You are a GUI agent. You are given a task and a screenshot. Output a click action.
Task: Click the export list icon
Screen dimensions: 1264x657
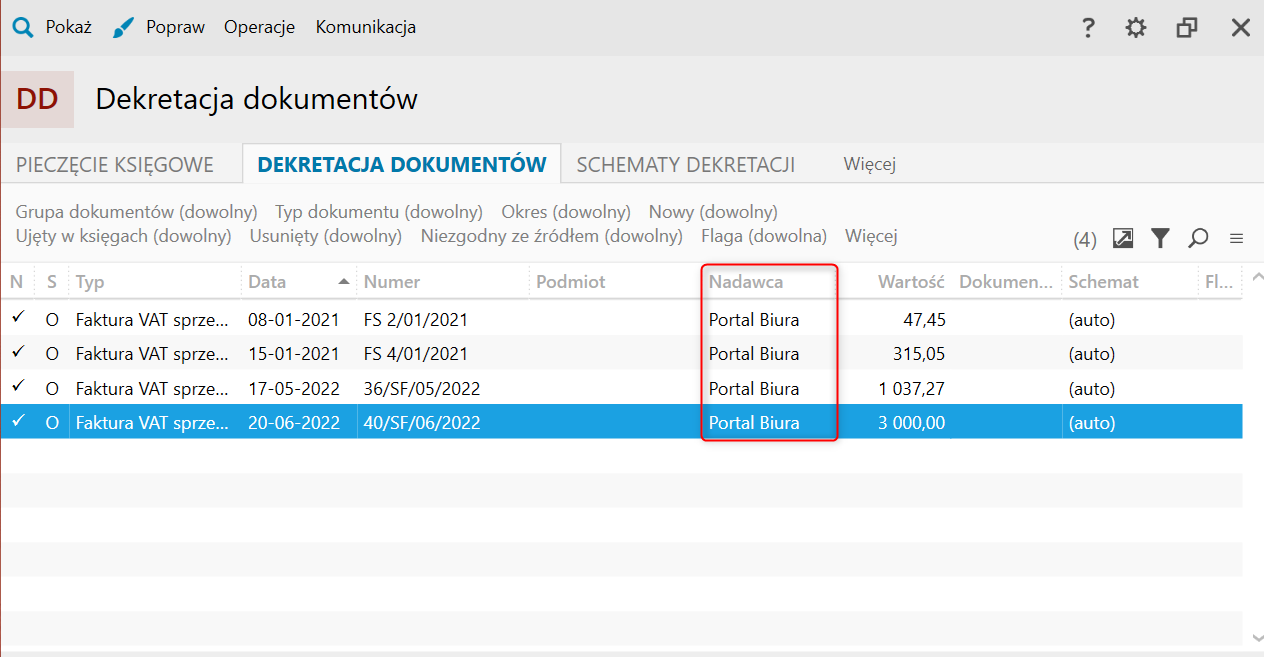coord(1123,238)
